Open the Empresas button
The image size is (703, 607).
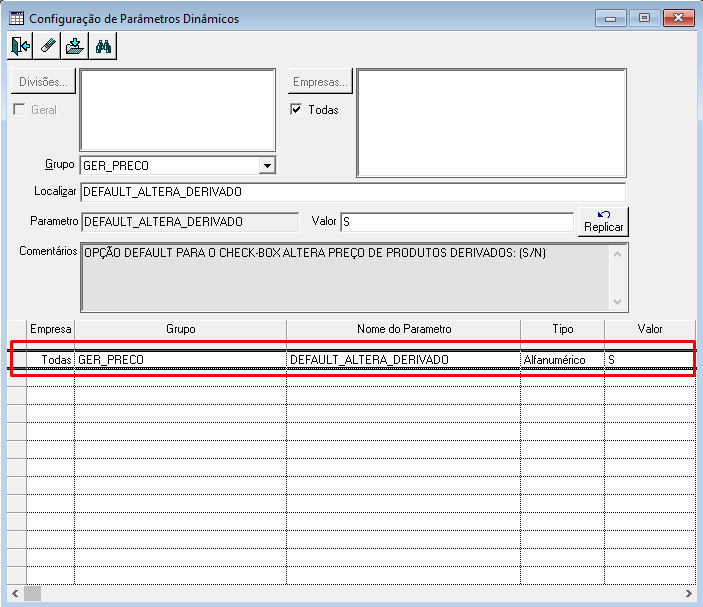[x=320, y=82]
